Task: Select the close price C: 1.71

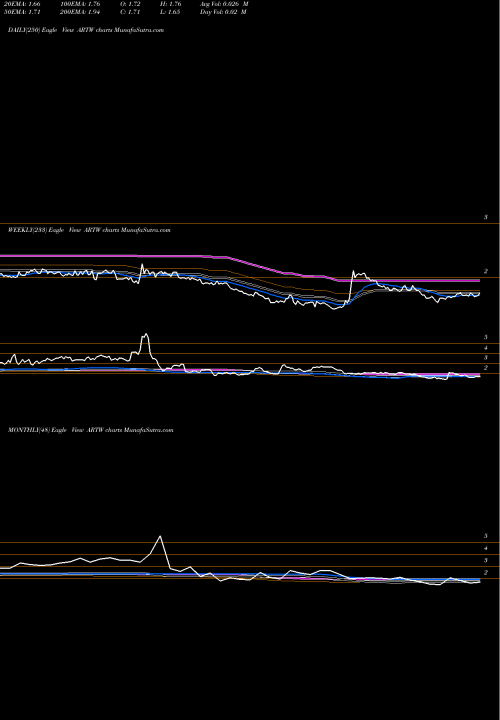Action: pos(130,12)
